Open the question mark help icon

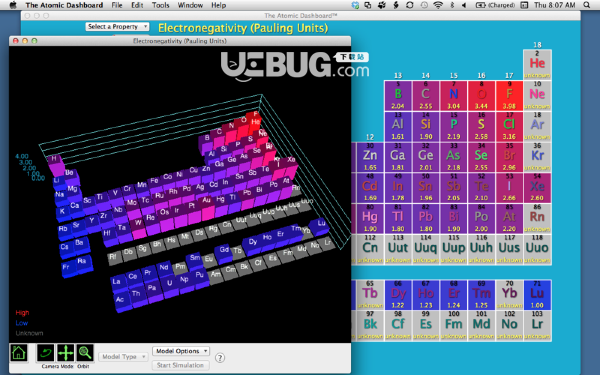pos(220,358)
